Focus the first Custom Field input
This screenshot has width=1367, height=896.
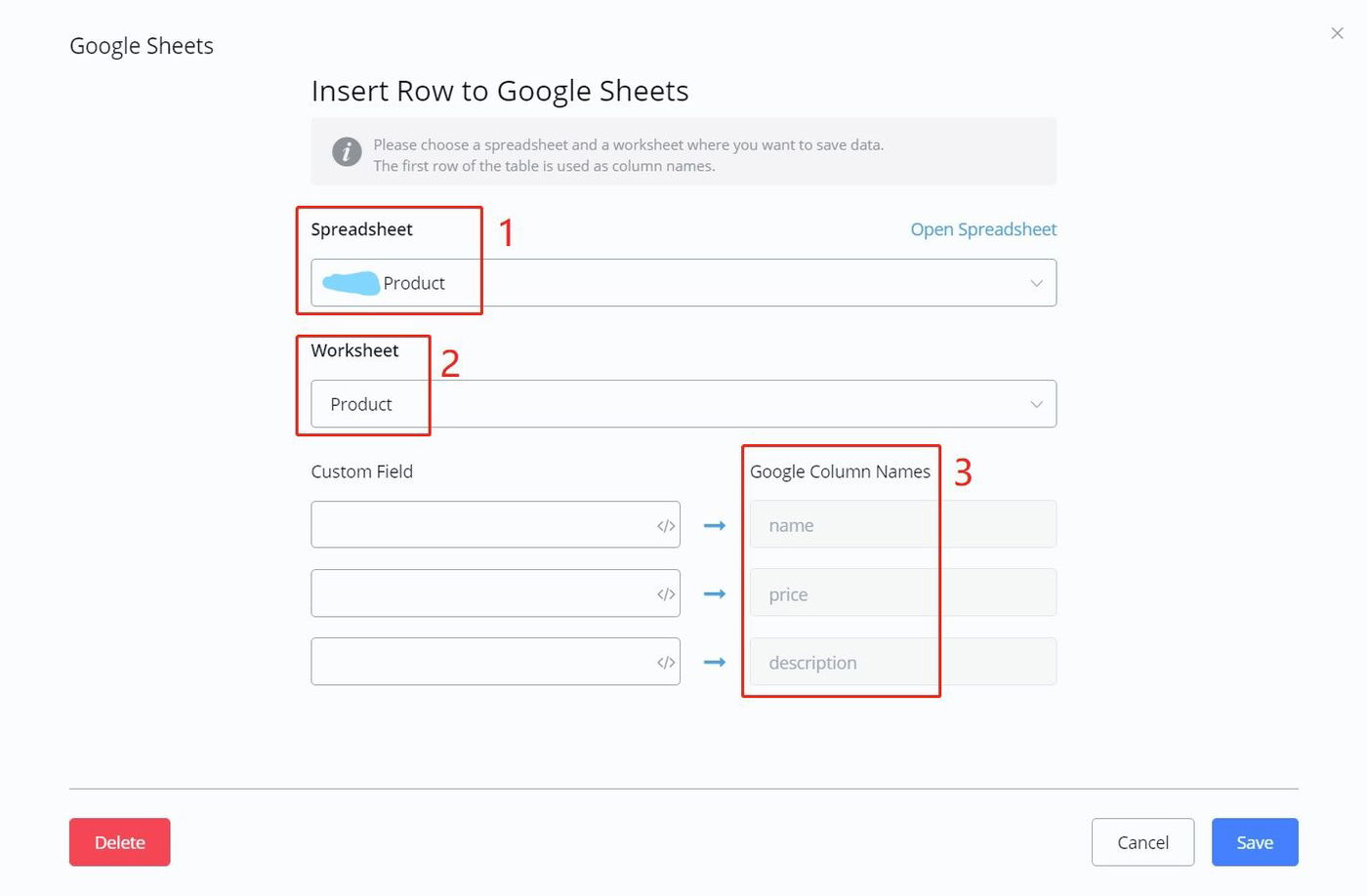coord(478,526)
